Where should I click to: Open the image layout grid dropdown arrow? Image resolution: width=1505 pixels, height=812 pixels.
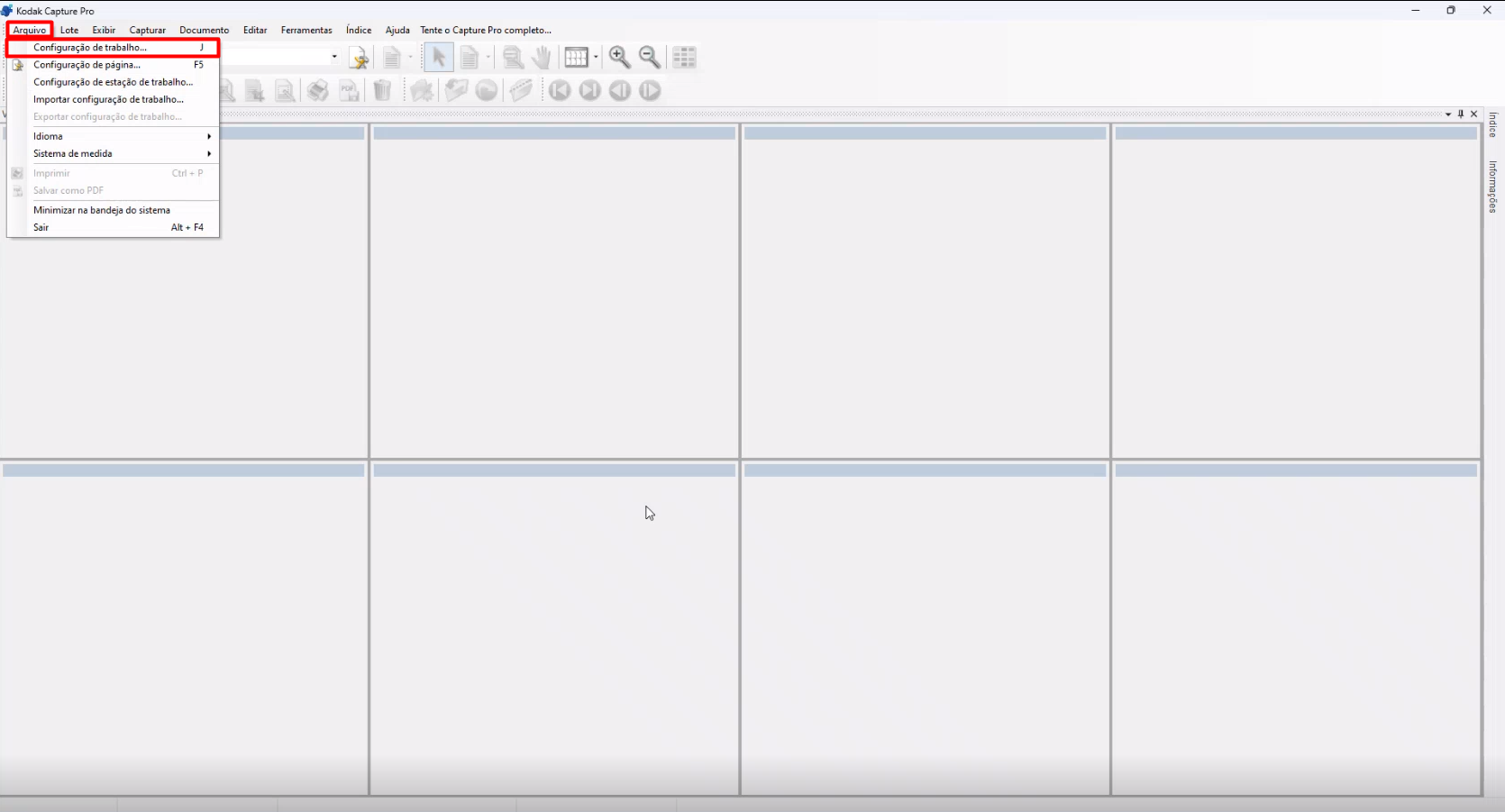click(x=596, y=58)
